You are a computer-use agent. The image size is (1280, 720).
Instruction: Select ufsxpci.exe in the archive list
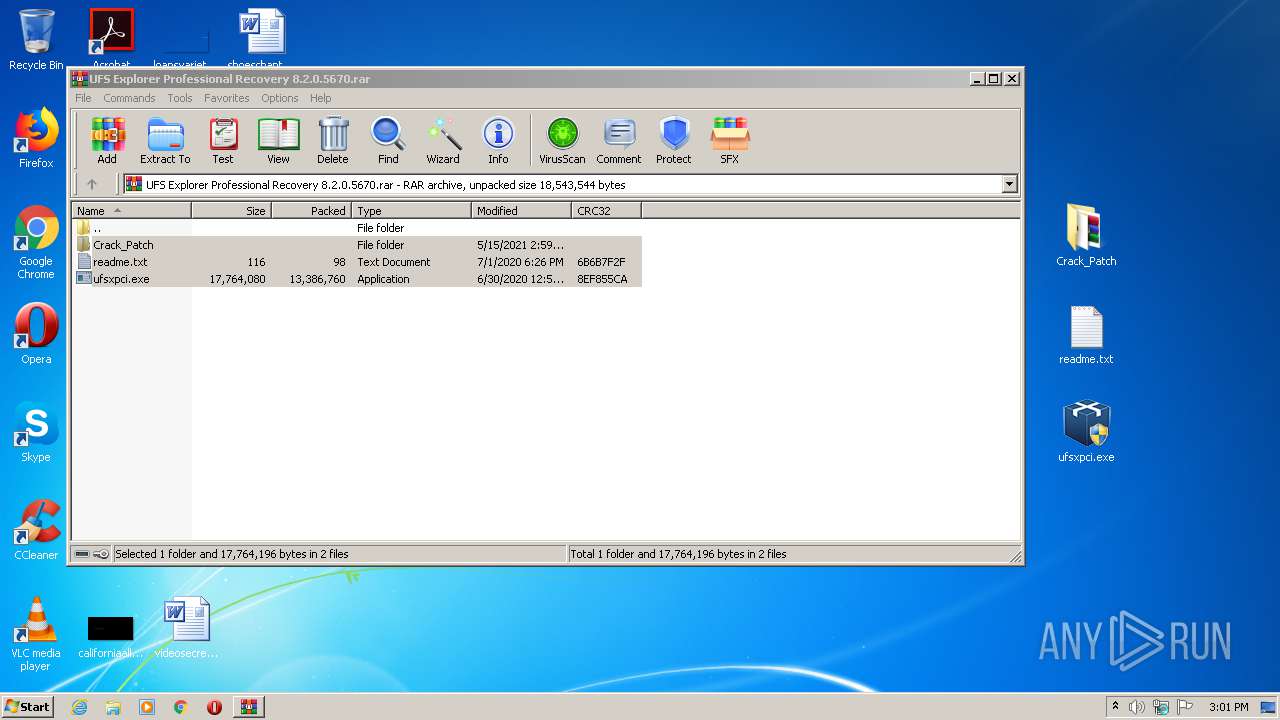click(x=357, y=279)
